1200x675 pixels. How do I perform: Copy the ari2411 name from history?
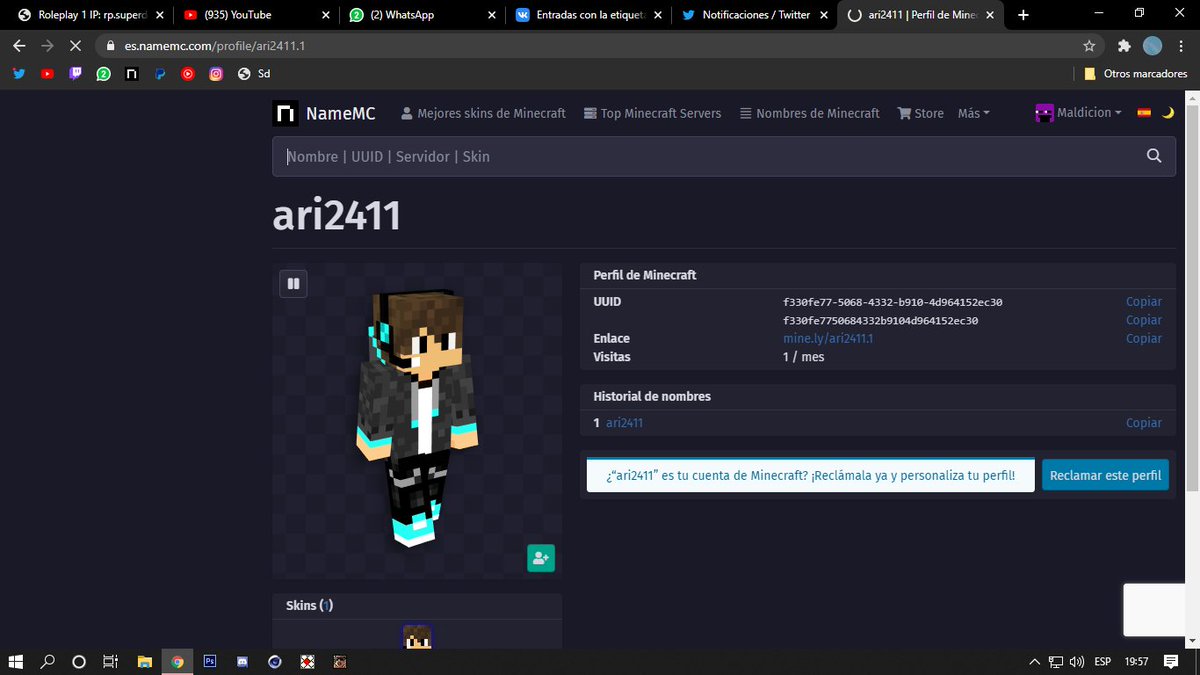1143,423
